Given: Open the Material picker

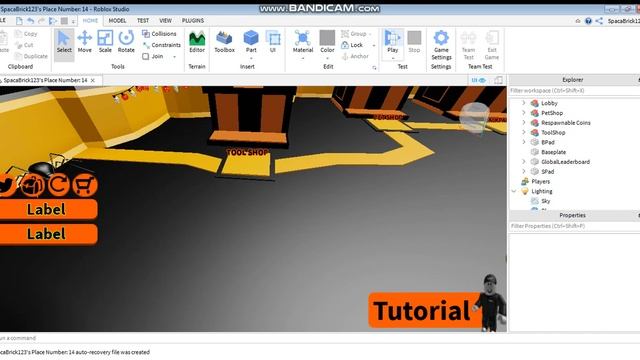Looking at the screenshot, I should (x=302, y=42).
